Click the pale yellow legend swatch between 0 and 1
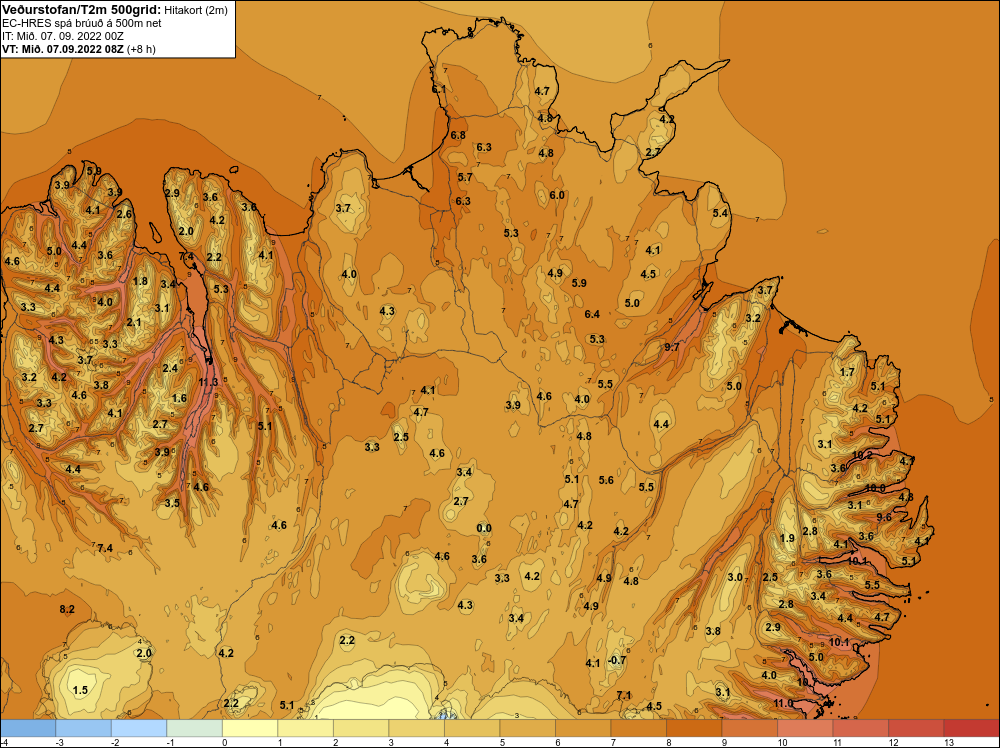 250,728
